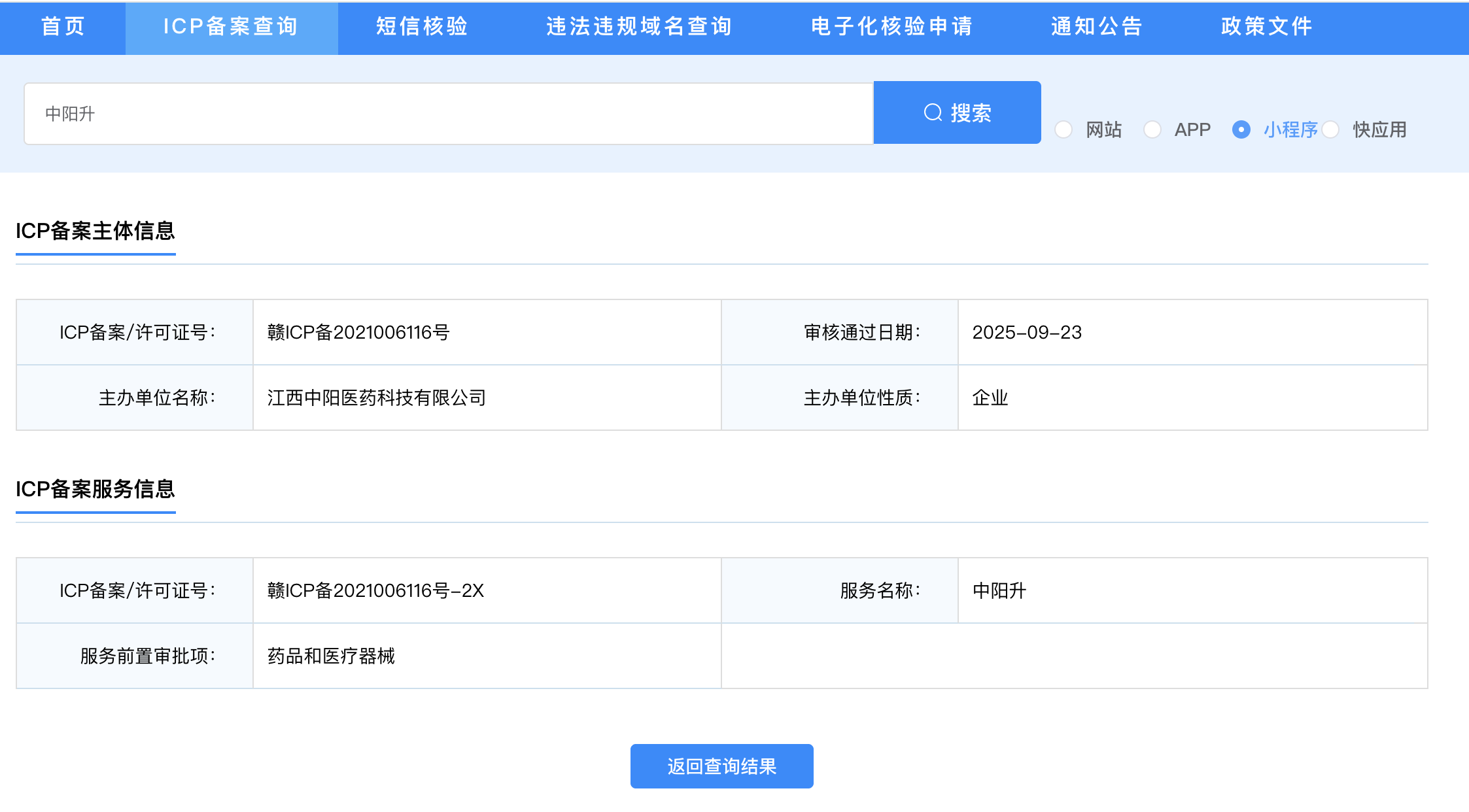Viewport: 1469px width, 812px height.
Task: Switch to the 首页 tab
Action: point(62,27)
